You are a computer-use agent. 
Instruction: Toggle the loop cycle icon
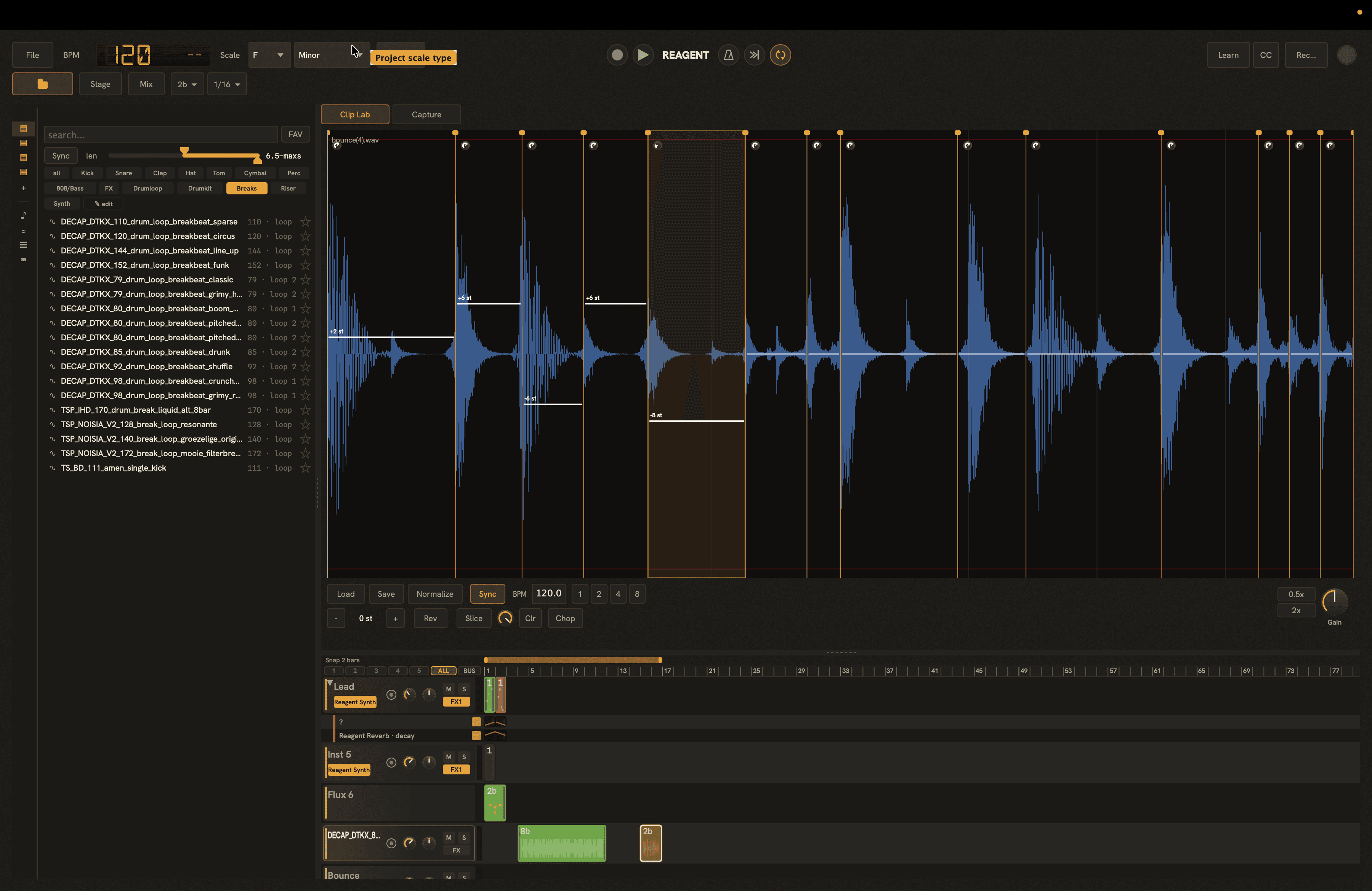coord(780,55)
